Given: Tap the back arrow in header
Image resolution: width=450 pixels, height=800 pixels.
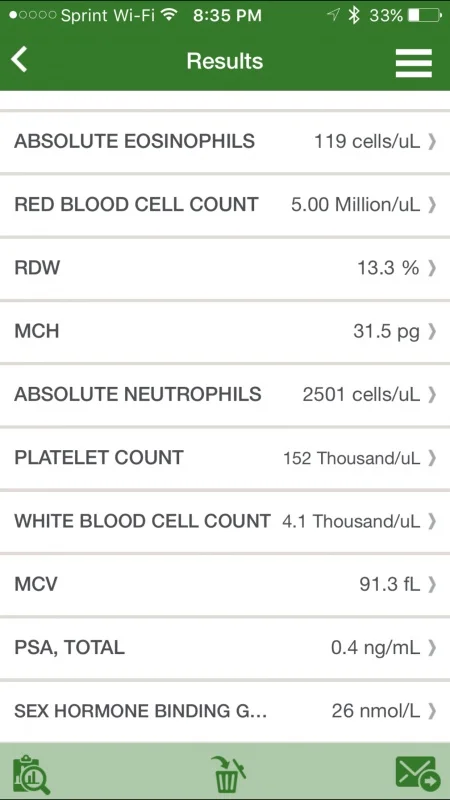Looking at the screenshot, I should [x=19, y=60].
